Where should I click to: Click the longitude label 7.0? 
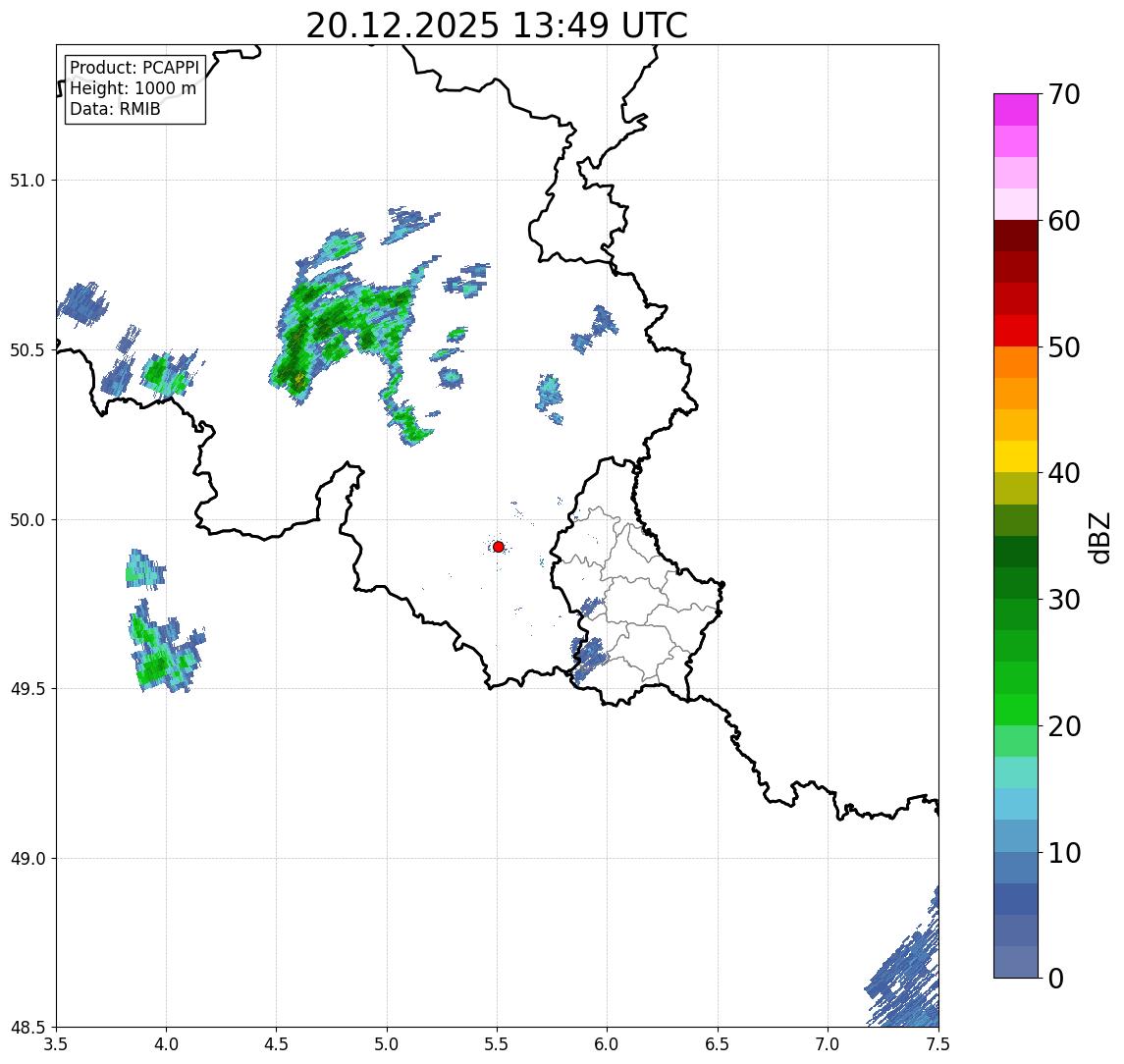[x=828, y=1044]
